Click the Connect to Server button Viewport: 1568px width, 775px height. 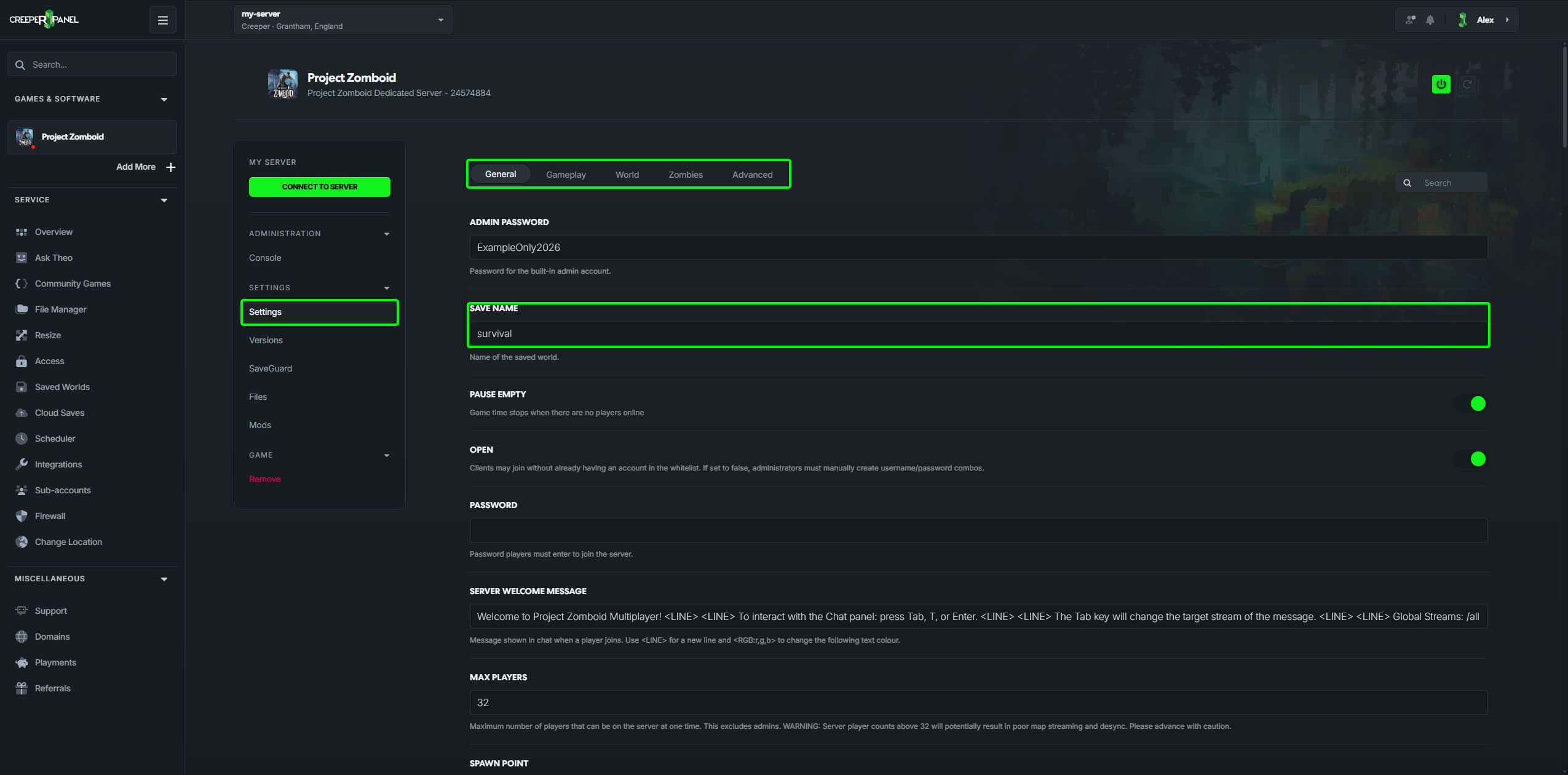[320, 187]
